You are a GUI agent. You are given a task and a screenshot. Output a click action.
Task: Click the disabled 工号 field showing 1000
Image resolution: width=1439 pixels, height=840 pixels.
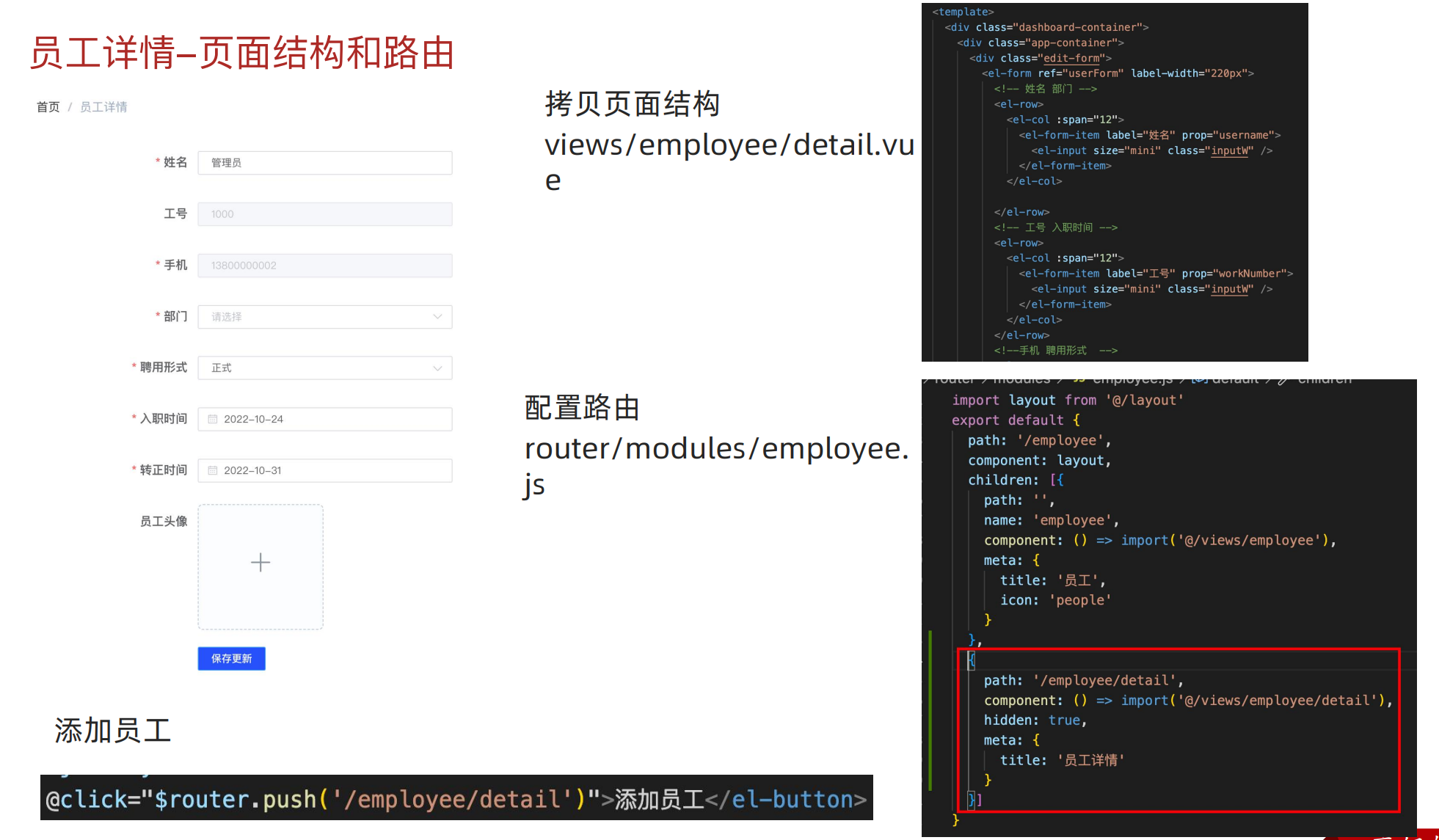(324, 213)
